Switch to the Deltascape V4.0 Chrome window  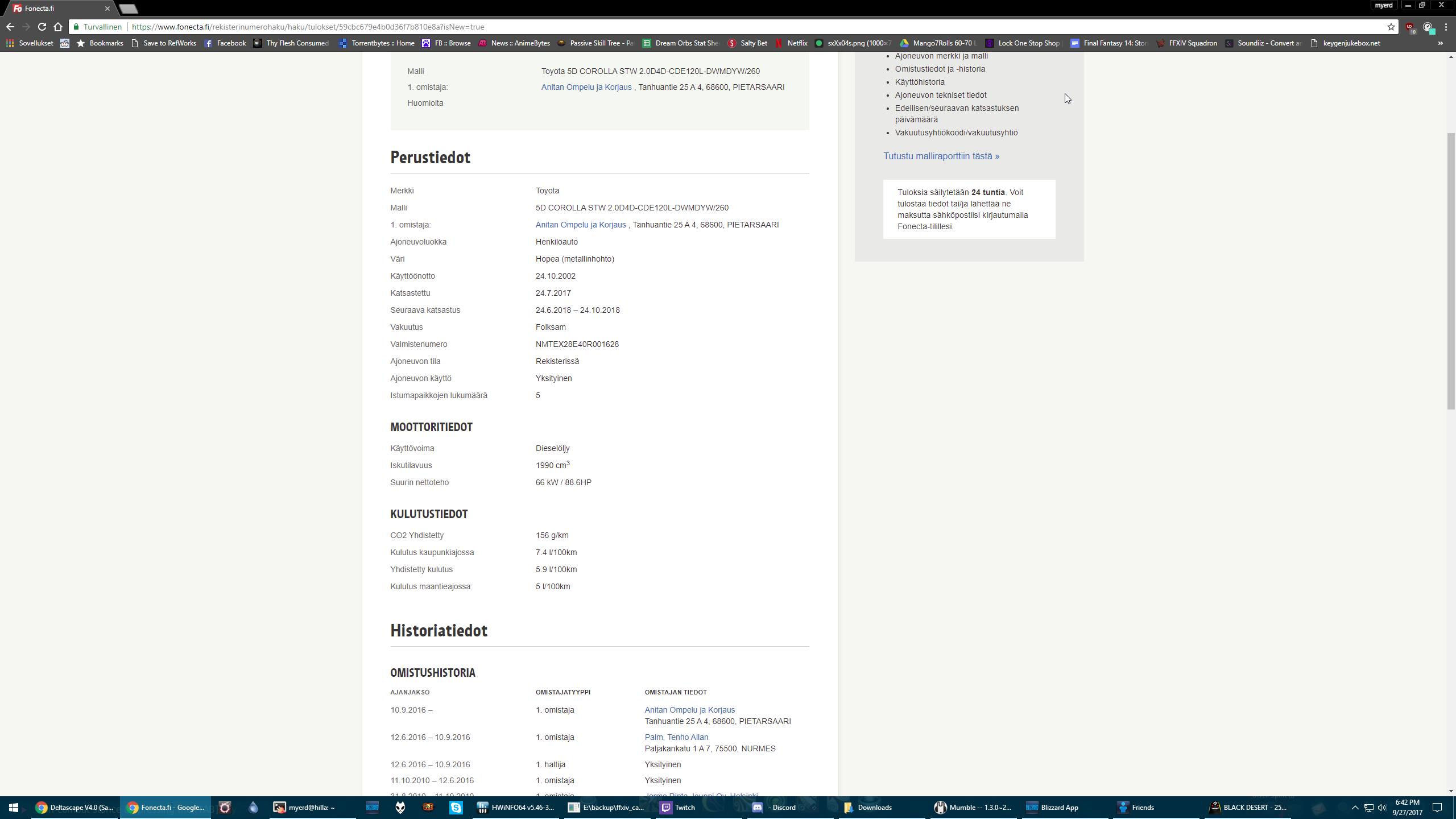click(x=74, y=808)
